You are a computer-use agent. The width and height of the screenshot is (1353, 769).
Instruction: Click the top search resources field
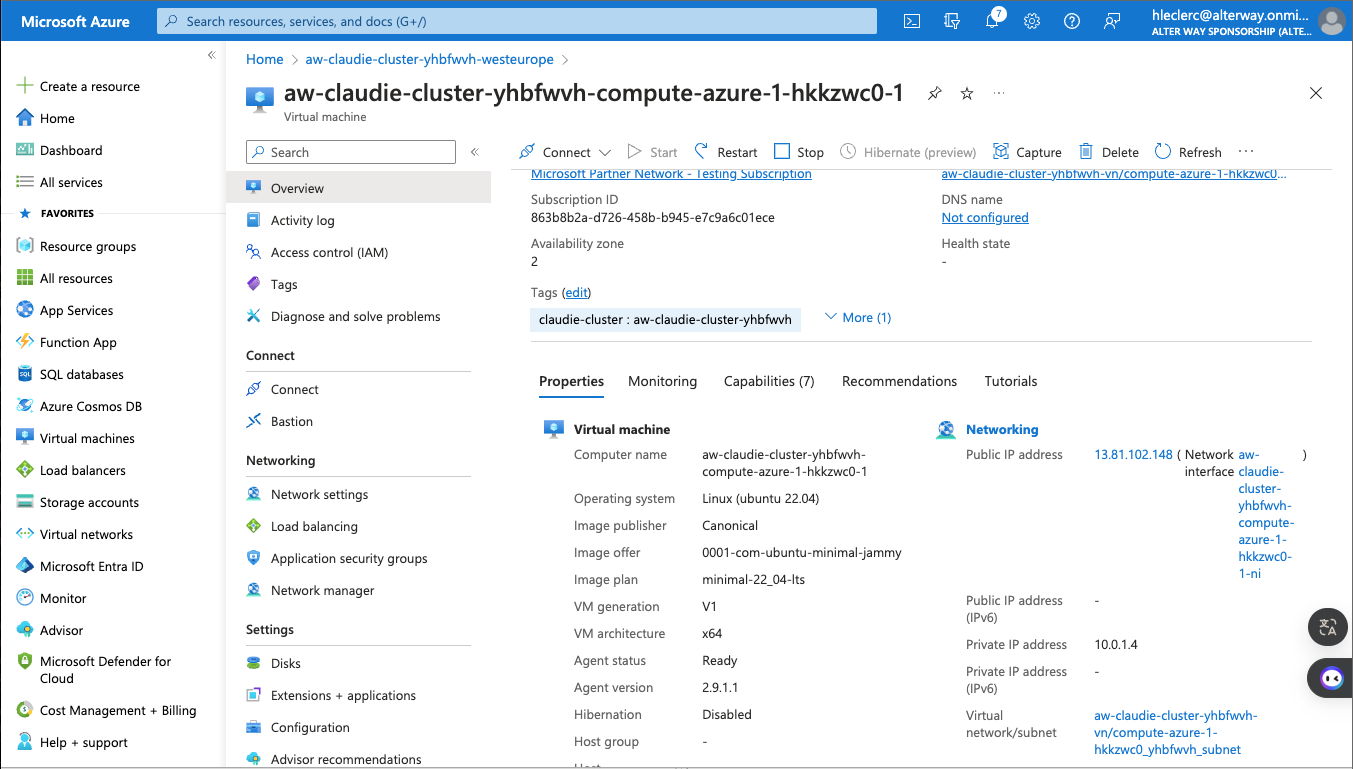[x=516, y=21]
